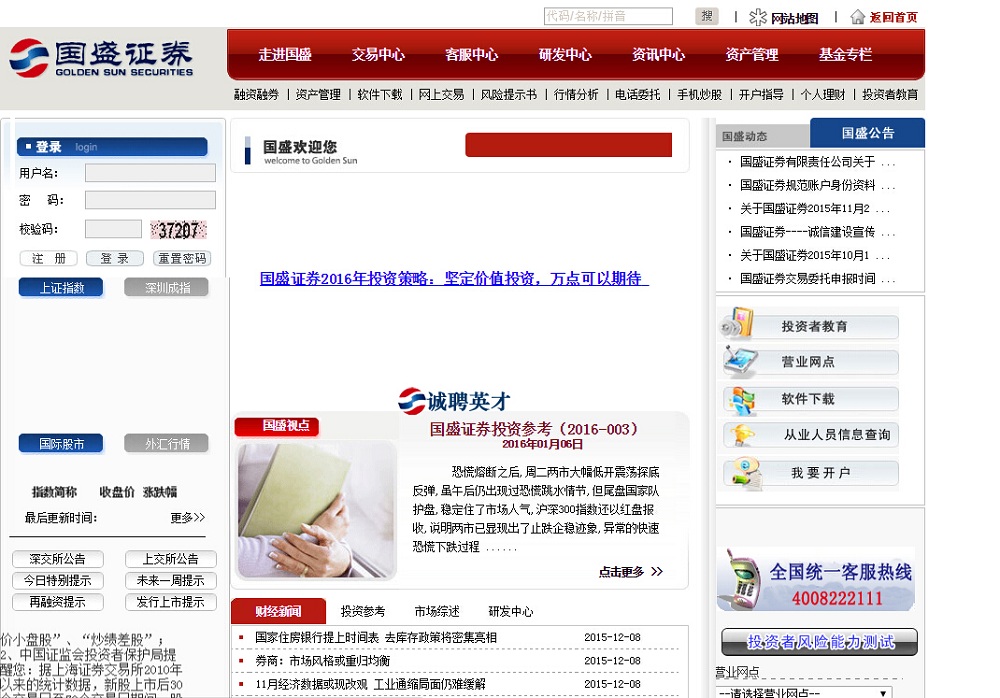Select the 财经新闻 tab

point(278,611)
